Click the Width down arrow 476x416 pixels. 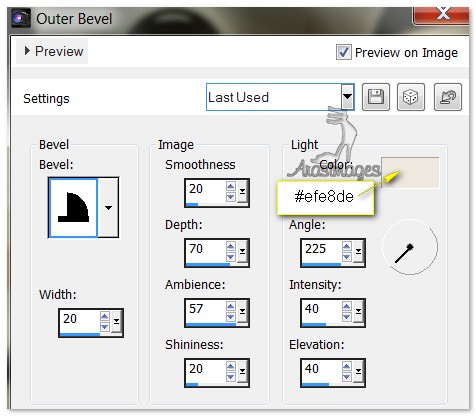click(105, 327)
